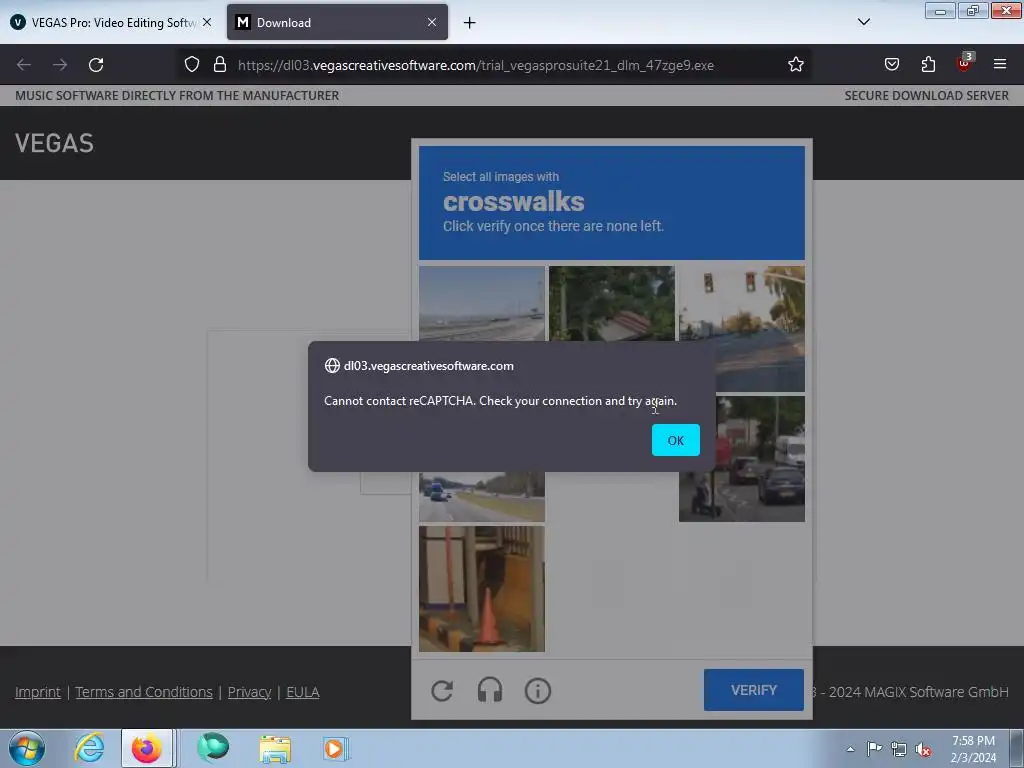This screenshot has width=1024, height=768.
Task: Go back to previous page
Action: pyautogui.click(x=24, y=65)
